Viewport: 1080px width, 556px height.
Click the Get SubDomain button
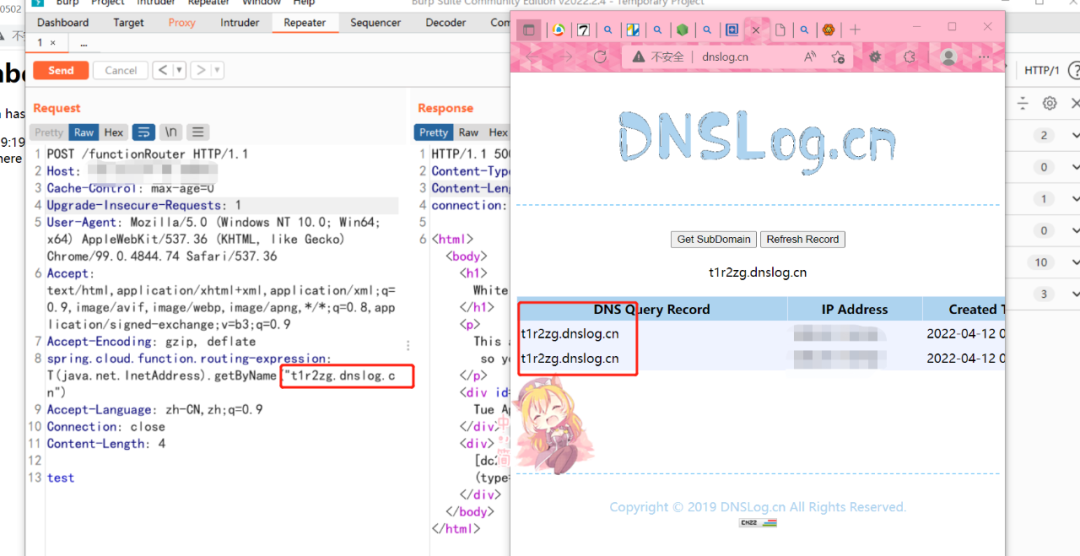(x=714, y=239)
